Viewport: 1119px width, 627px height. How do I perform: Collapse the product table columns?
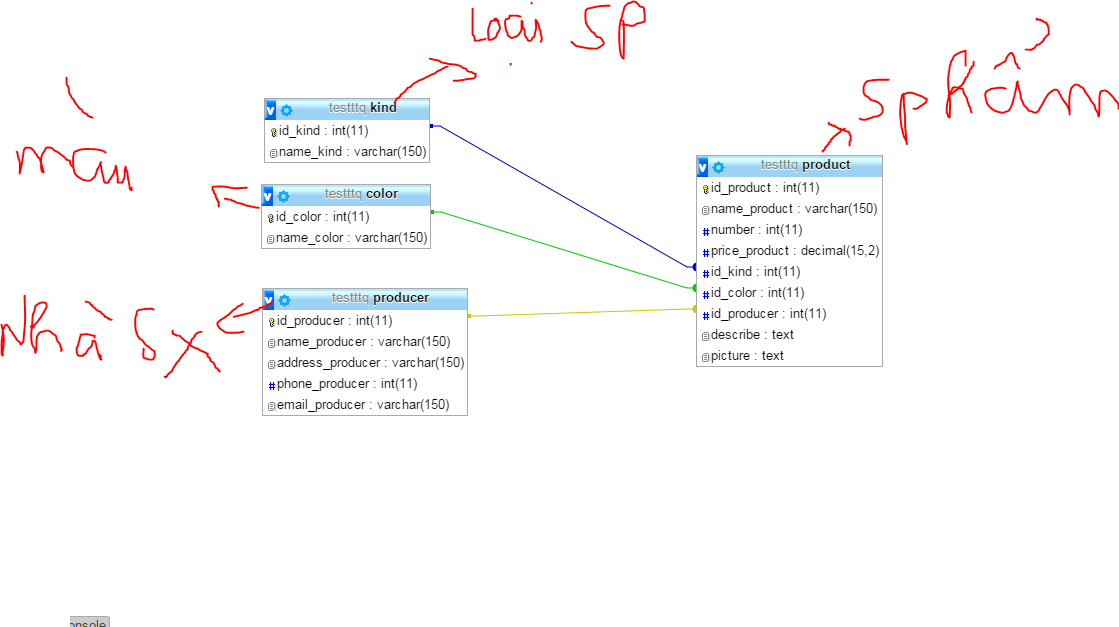pos(702,167)
